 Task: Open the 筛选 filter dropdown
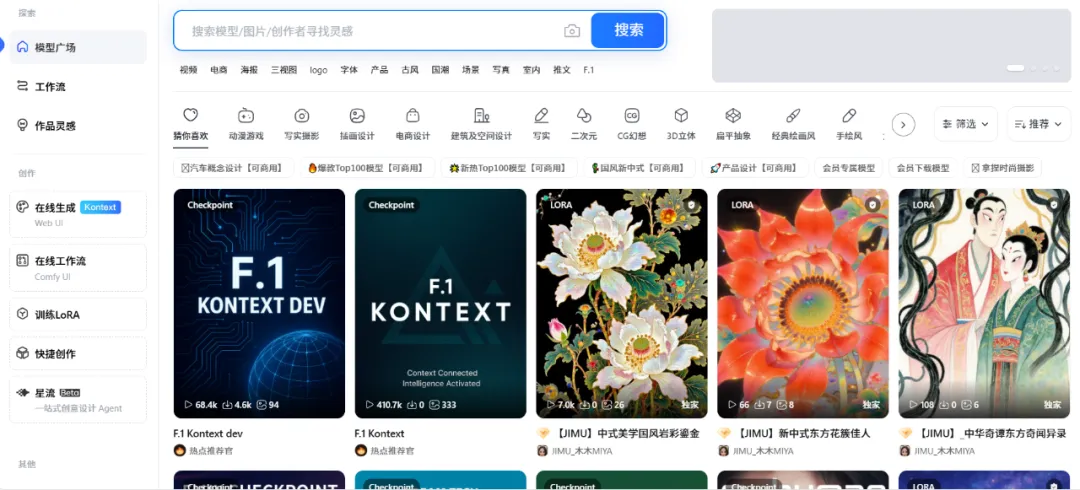pos(966,124)
